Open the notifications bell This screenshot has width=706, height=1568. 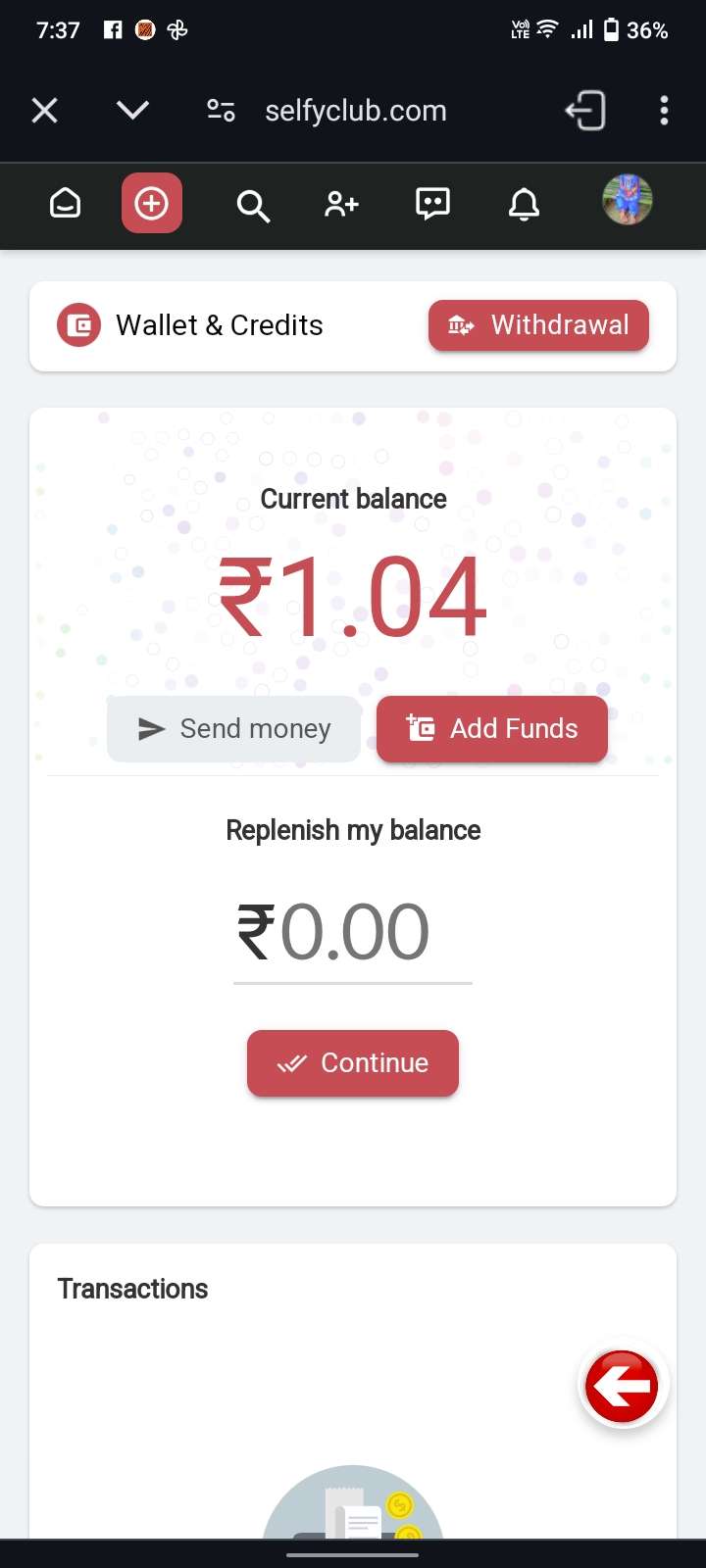tap(524, 205)
